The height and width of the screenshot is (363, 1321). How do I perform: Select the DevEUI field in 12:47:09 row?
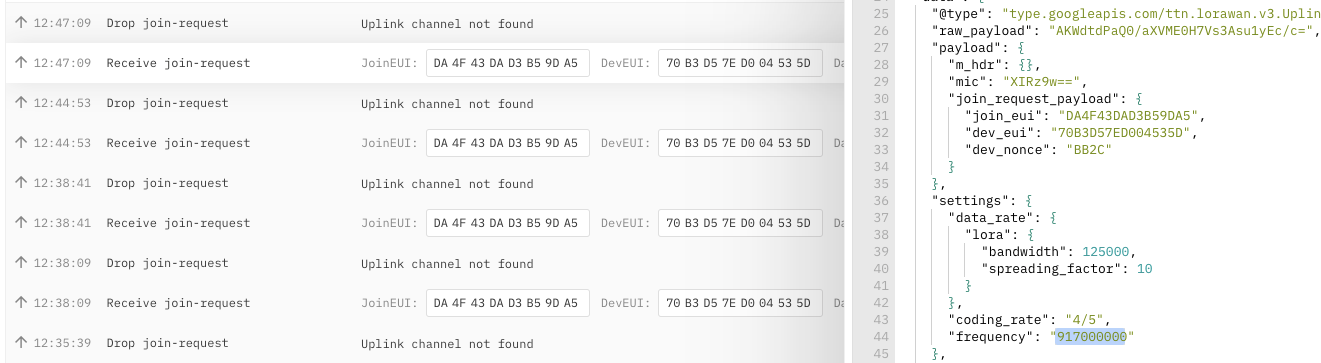[x=740, y=63]
